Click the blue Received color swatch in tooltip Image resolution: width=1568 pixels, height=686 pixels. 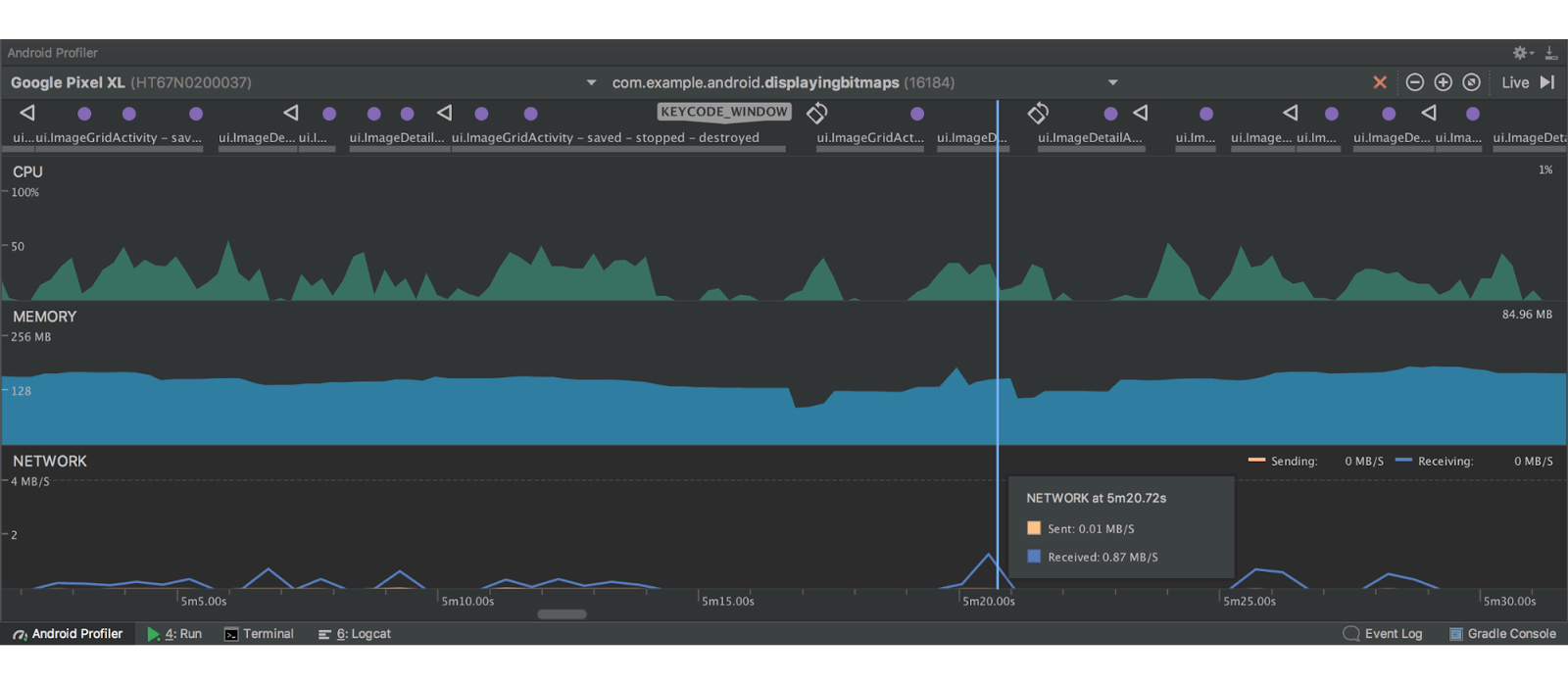click(1034, 557)
